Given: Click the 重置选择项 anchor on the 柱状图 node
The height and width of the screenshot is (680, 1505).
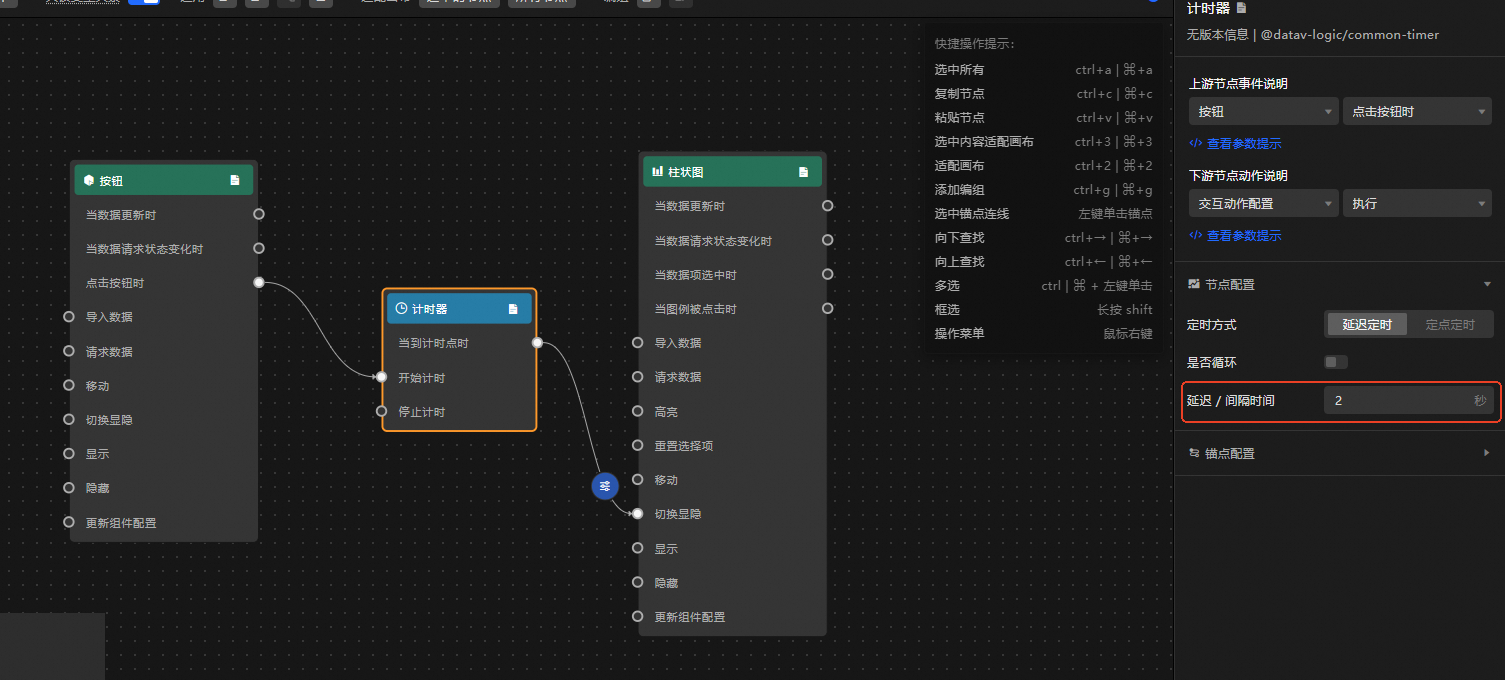Looking at the screenshot, I should [638, 445].
